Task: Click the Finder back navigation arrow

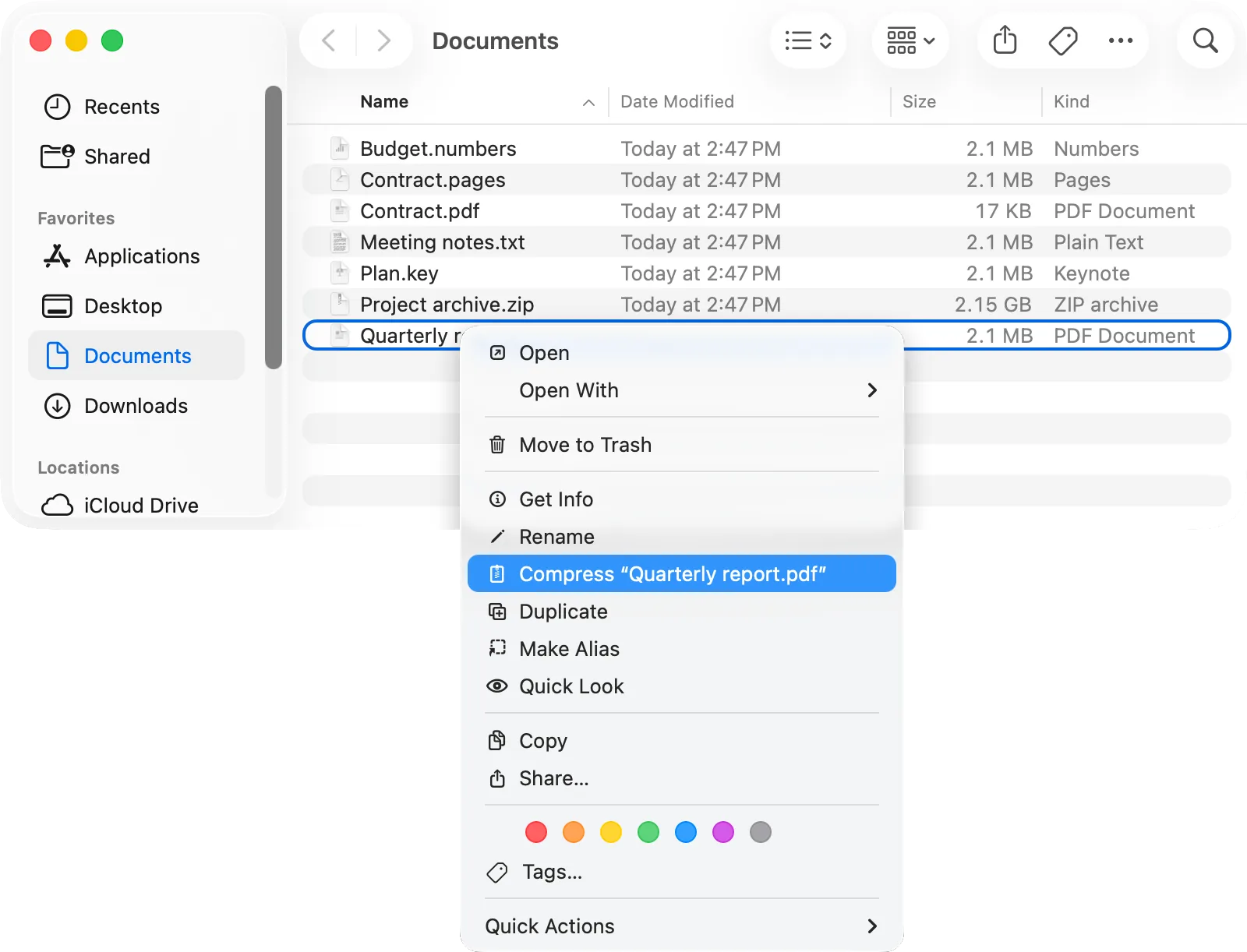Action: click(329, 41)
